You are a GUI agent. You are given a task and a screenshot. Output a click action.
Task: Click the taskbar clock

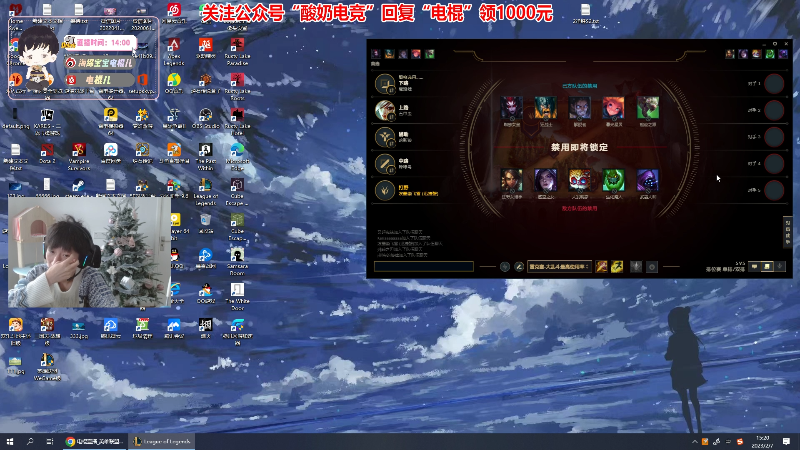[763, 441]
